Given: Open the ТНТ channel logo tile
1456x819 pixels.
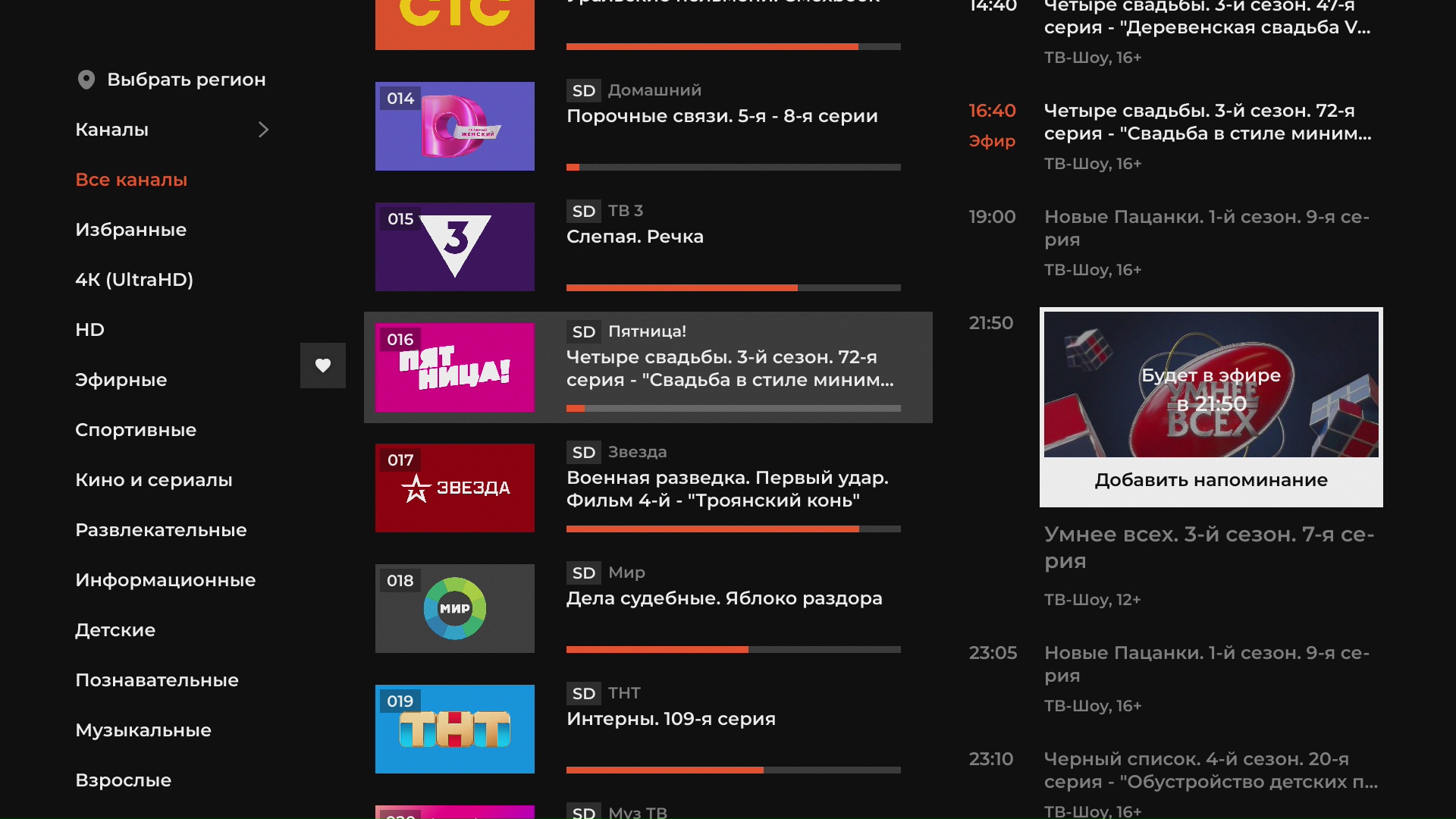Looking at the screenshot, I should point(455,729).
